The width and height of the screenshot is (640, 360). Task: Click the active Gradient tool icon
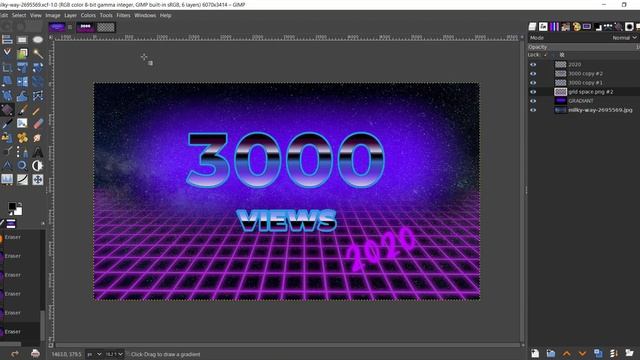coord(7,110)
